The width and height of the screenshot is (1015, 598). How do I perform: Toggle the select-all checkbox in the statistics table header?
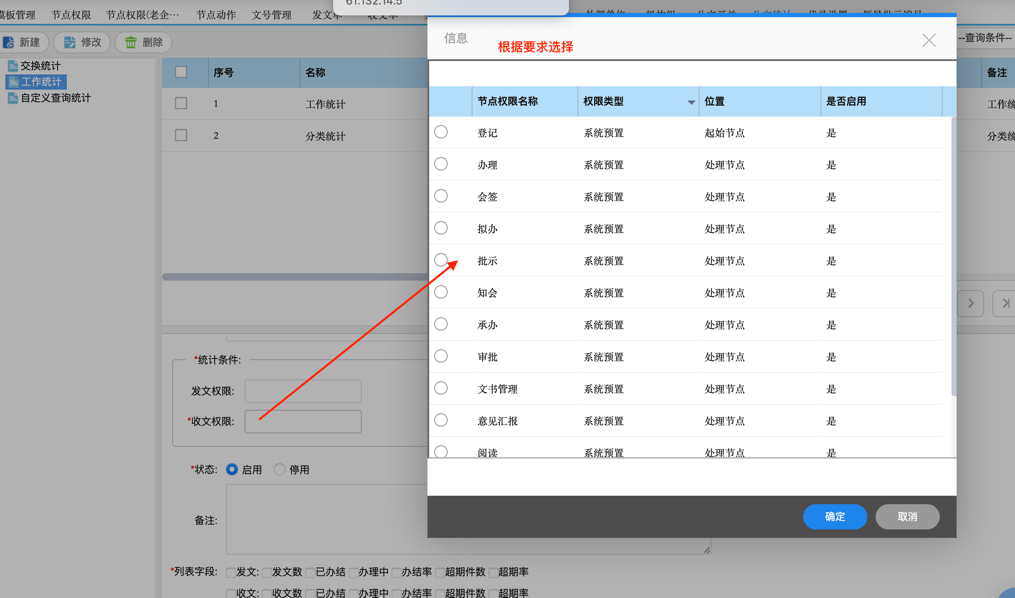click(x=181, y=71)
